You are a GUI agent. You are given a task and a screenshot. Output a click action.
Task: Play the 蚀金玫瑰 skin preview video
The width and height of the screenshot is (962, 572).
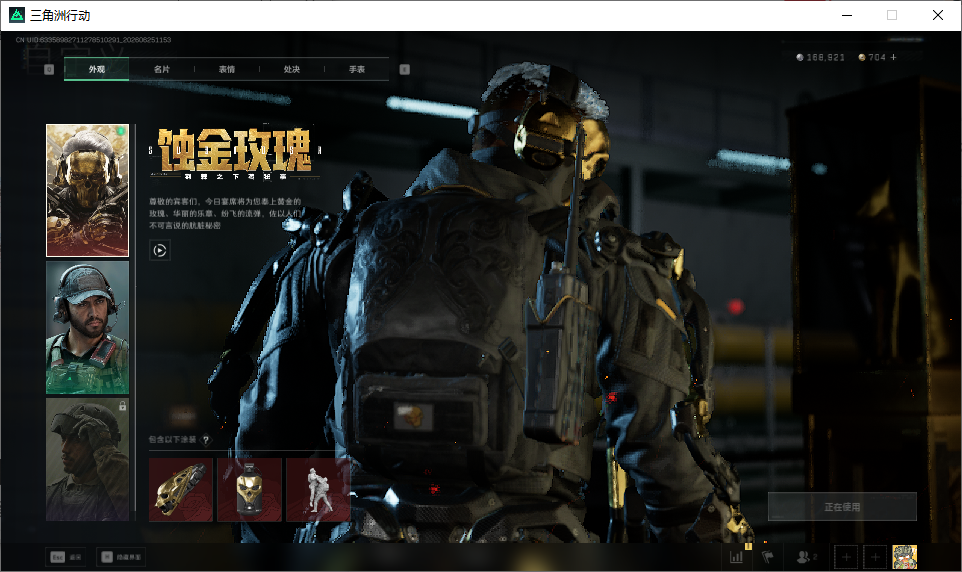(160, 250)
